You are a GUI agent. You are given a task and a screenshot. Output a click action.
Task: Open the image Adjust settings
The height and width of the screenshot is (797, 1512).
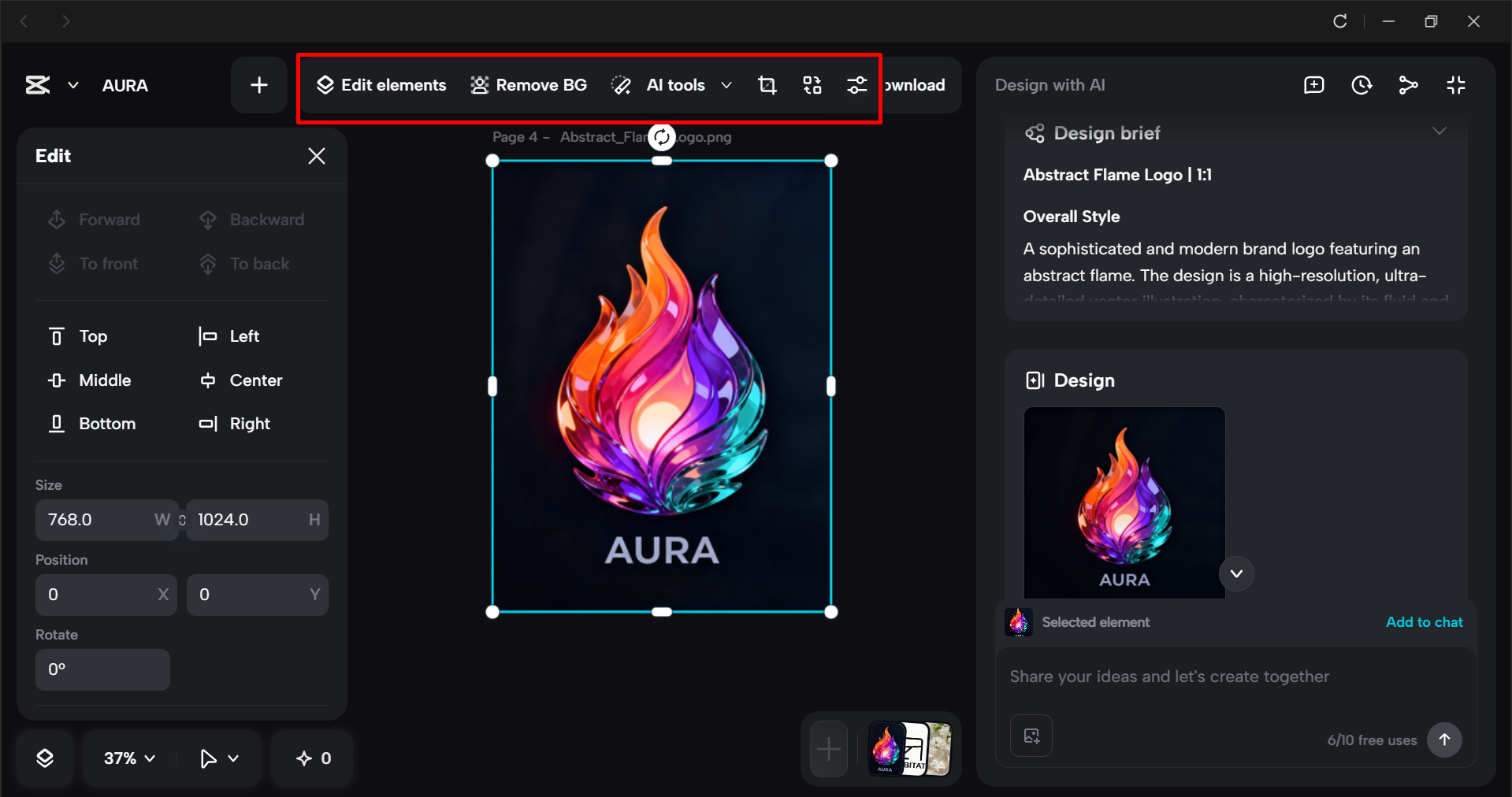pos(856,85)
